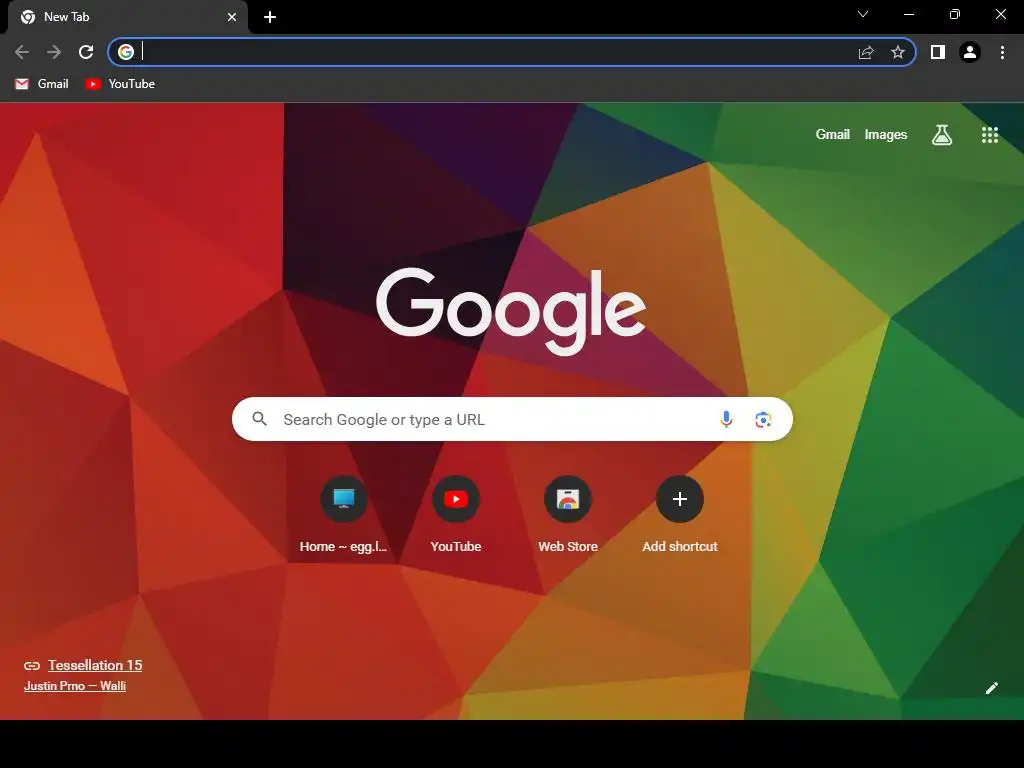This screenshot has height=768, width=1024.
Task: Share this page using the share icon
Action: 866,52
